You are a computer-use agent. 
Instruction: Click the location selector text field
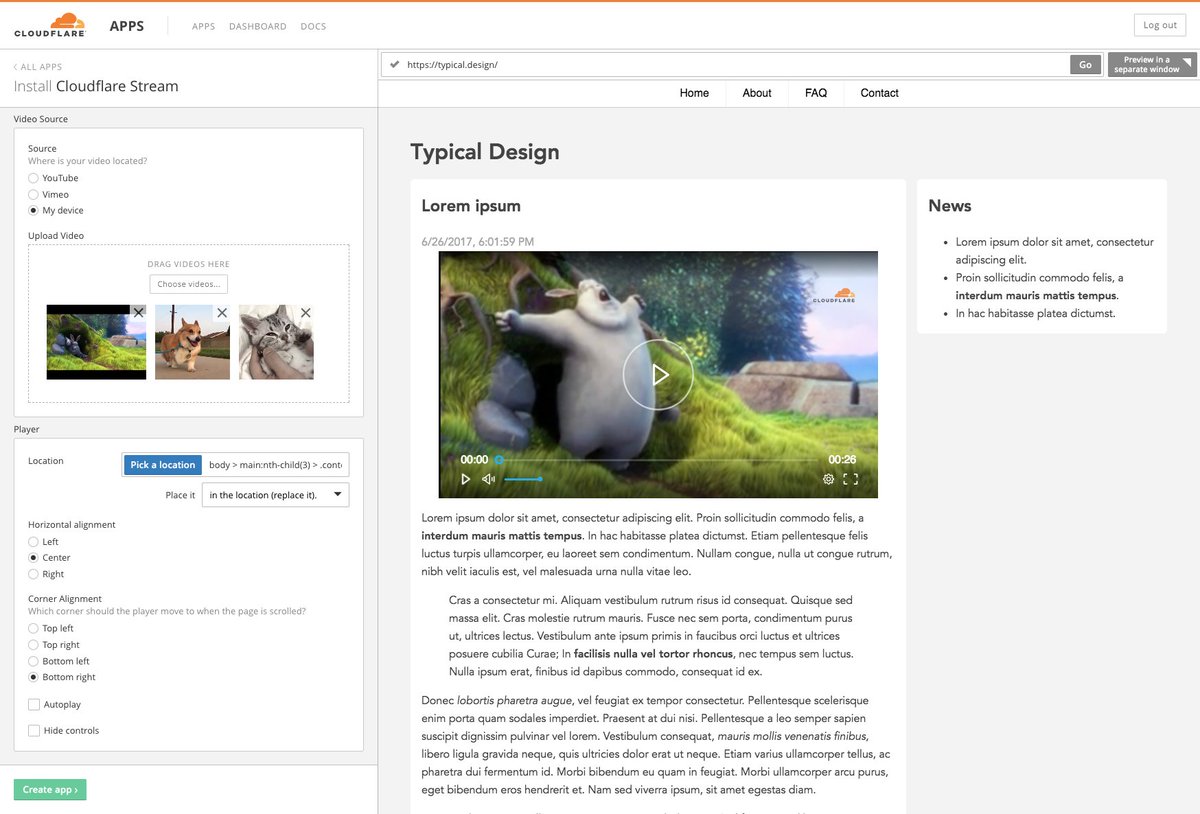click(x=275, y=465)
